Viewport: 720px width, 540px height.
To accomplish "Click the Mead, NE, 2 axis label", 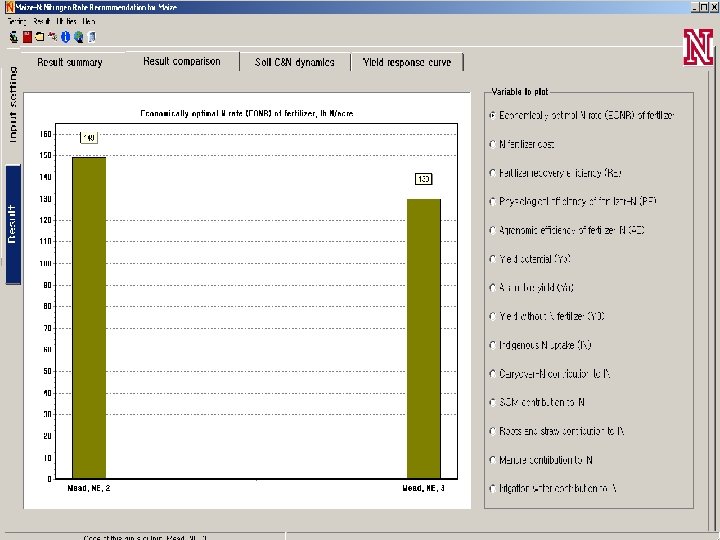I will pyautogui.click(x=89, y=488).
